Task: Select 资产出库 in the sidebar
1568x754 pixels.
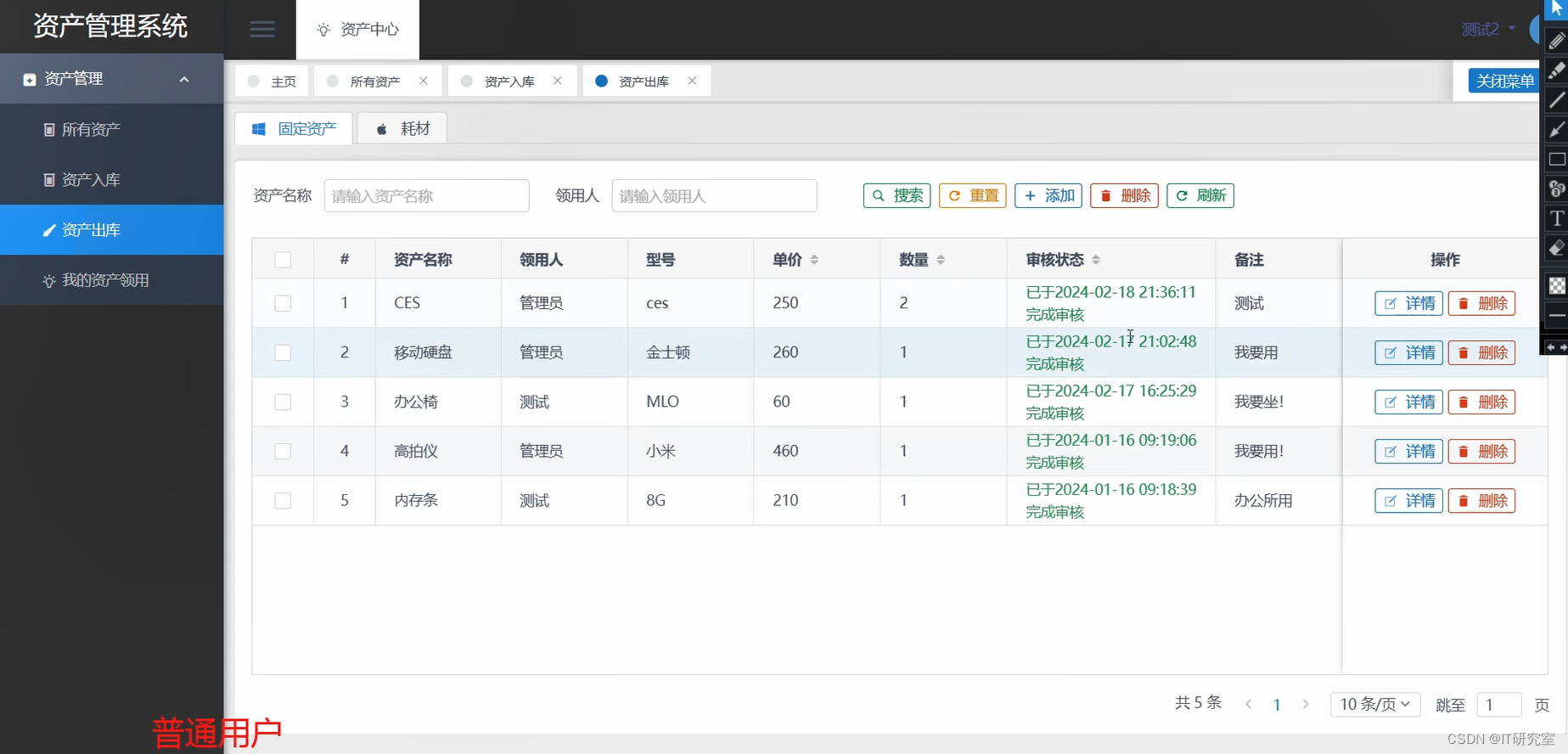Action: point(111,230)
